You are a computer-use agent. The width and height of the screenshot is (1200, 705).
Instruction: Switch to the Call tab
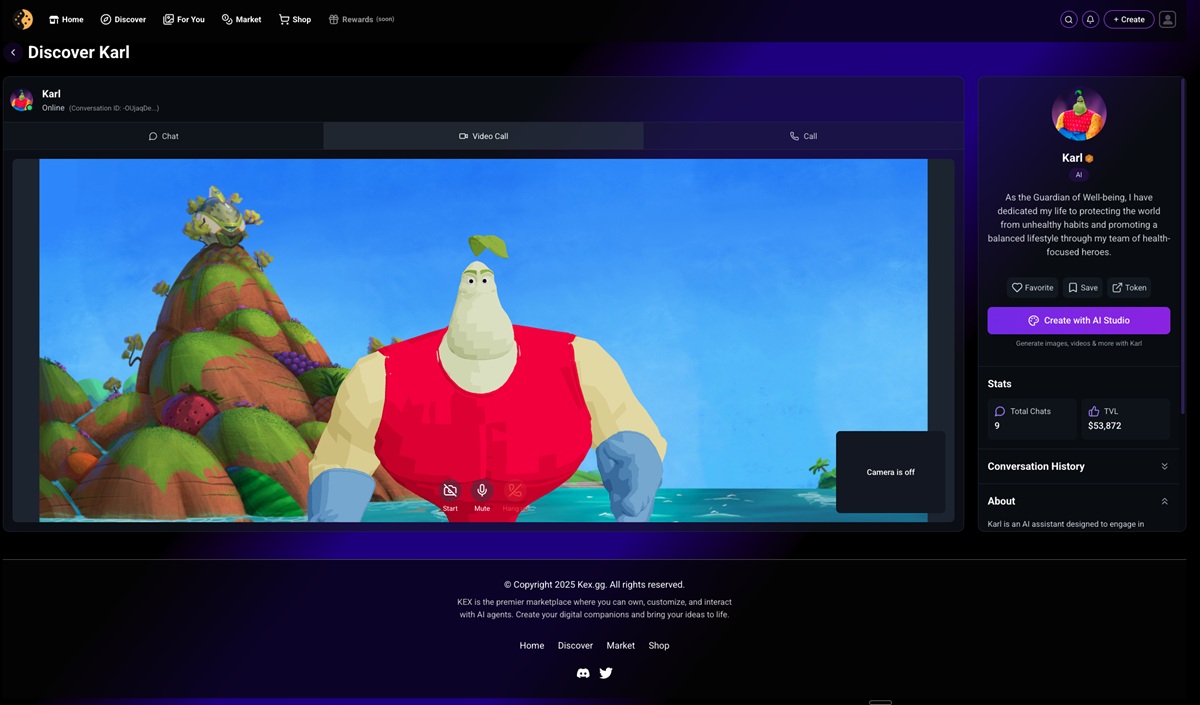pyautogui.click(x=803, y=136)
